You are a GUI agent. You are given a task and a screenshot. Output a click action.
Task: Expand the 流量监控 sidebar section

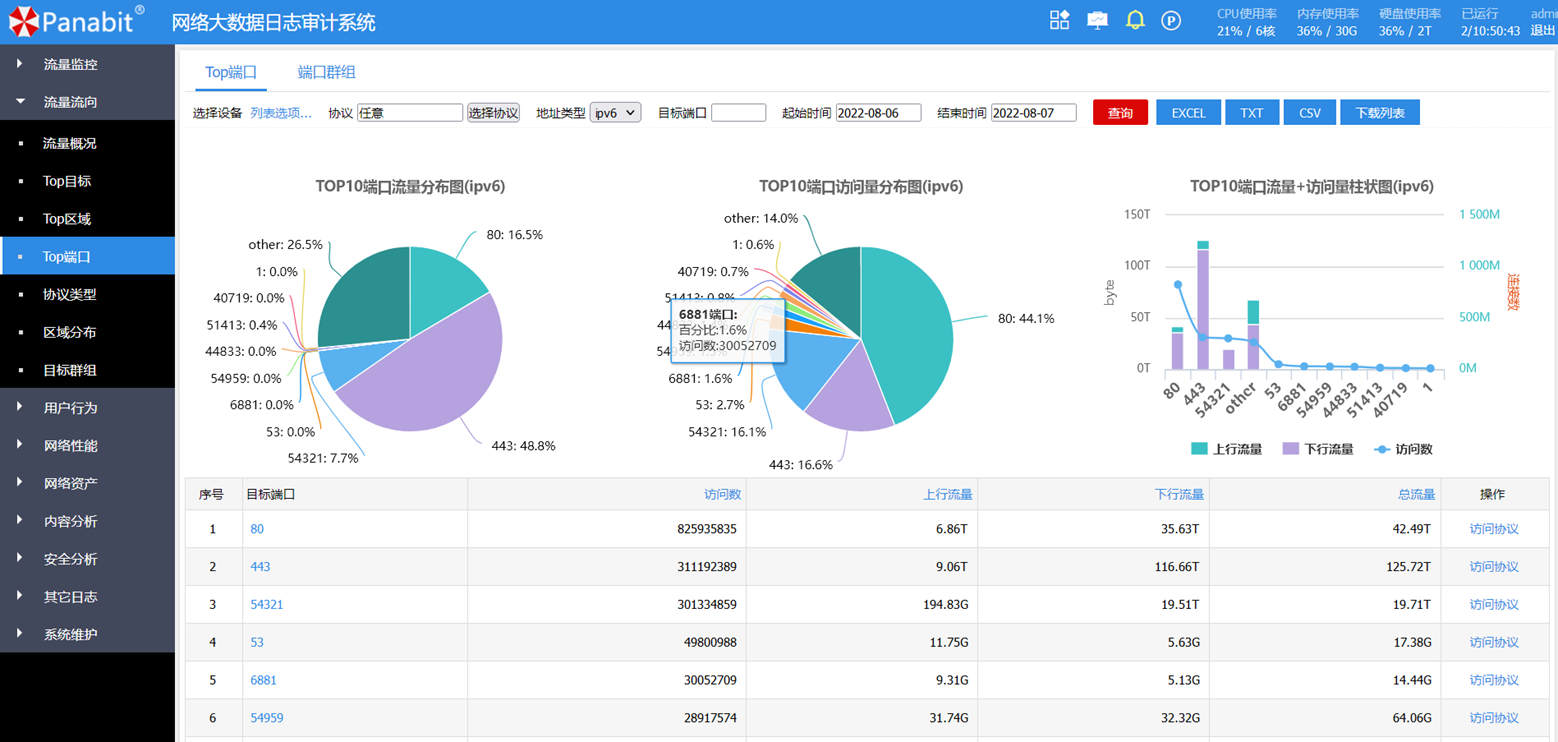(x=87, y=64)
